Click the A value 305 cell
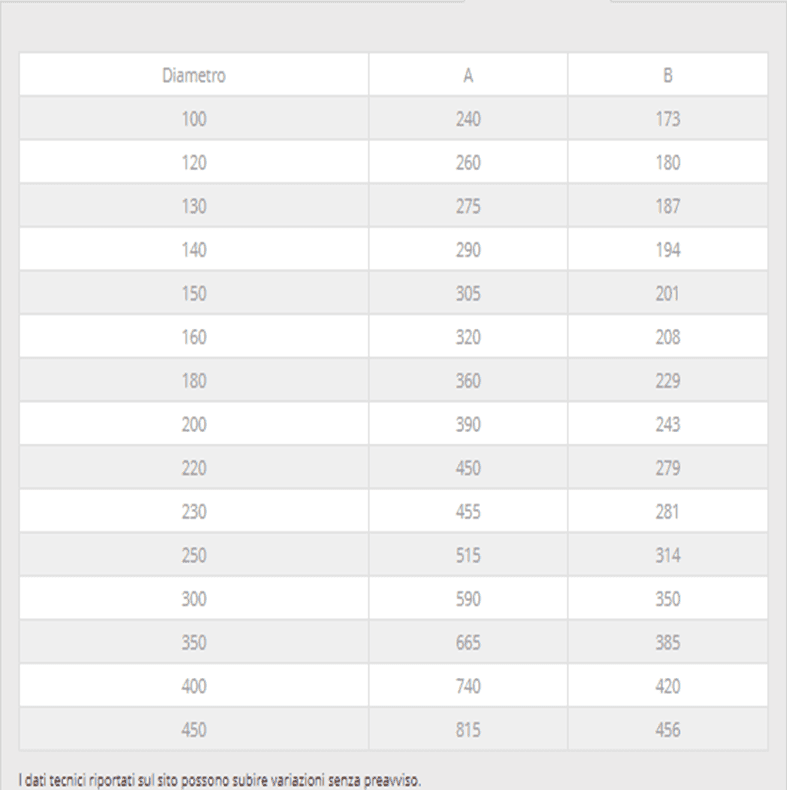 tap(468, 293)
